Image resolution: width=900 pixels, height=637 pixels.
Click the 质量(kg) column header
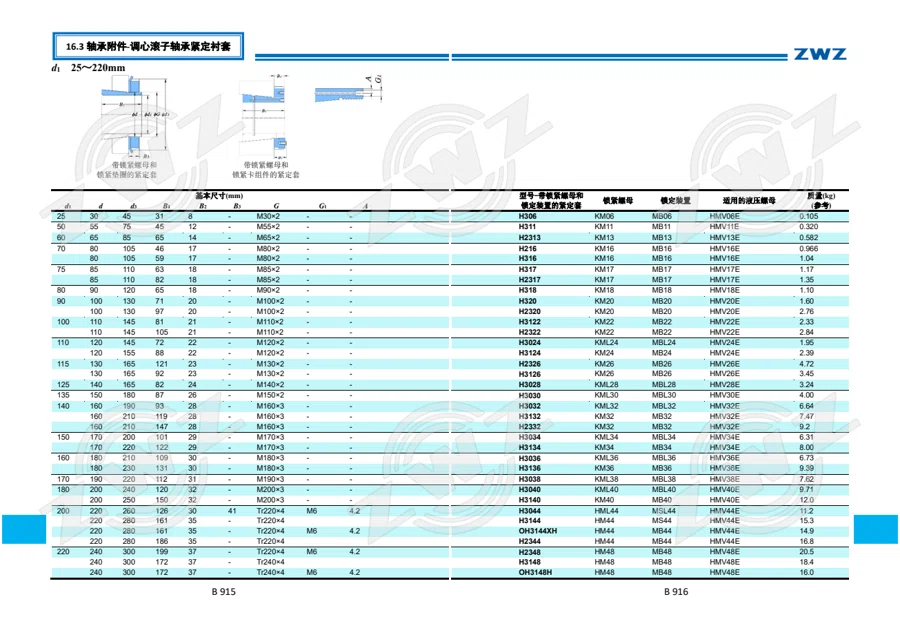tap(821, 200)
